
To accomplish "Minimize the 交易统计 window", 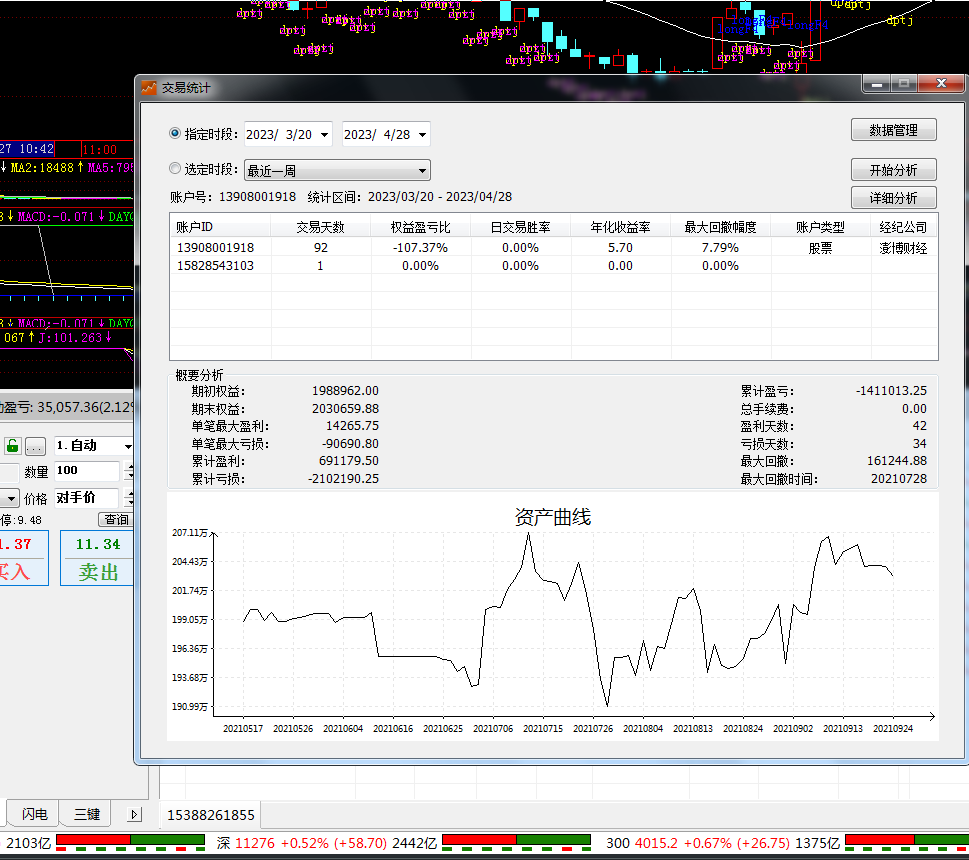I will pos(876,83).
